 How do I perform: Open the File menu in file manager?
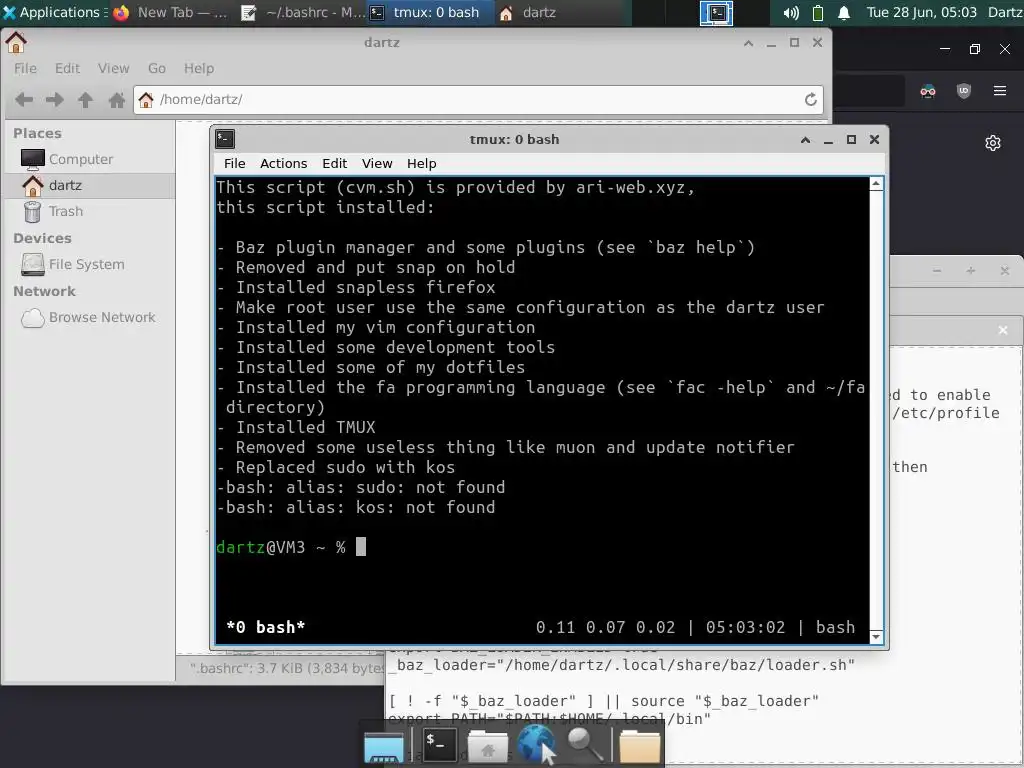(x=25, y=68)
